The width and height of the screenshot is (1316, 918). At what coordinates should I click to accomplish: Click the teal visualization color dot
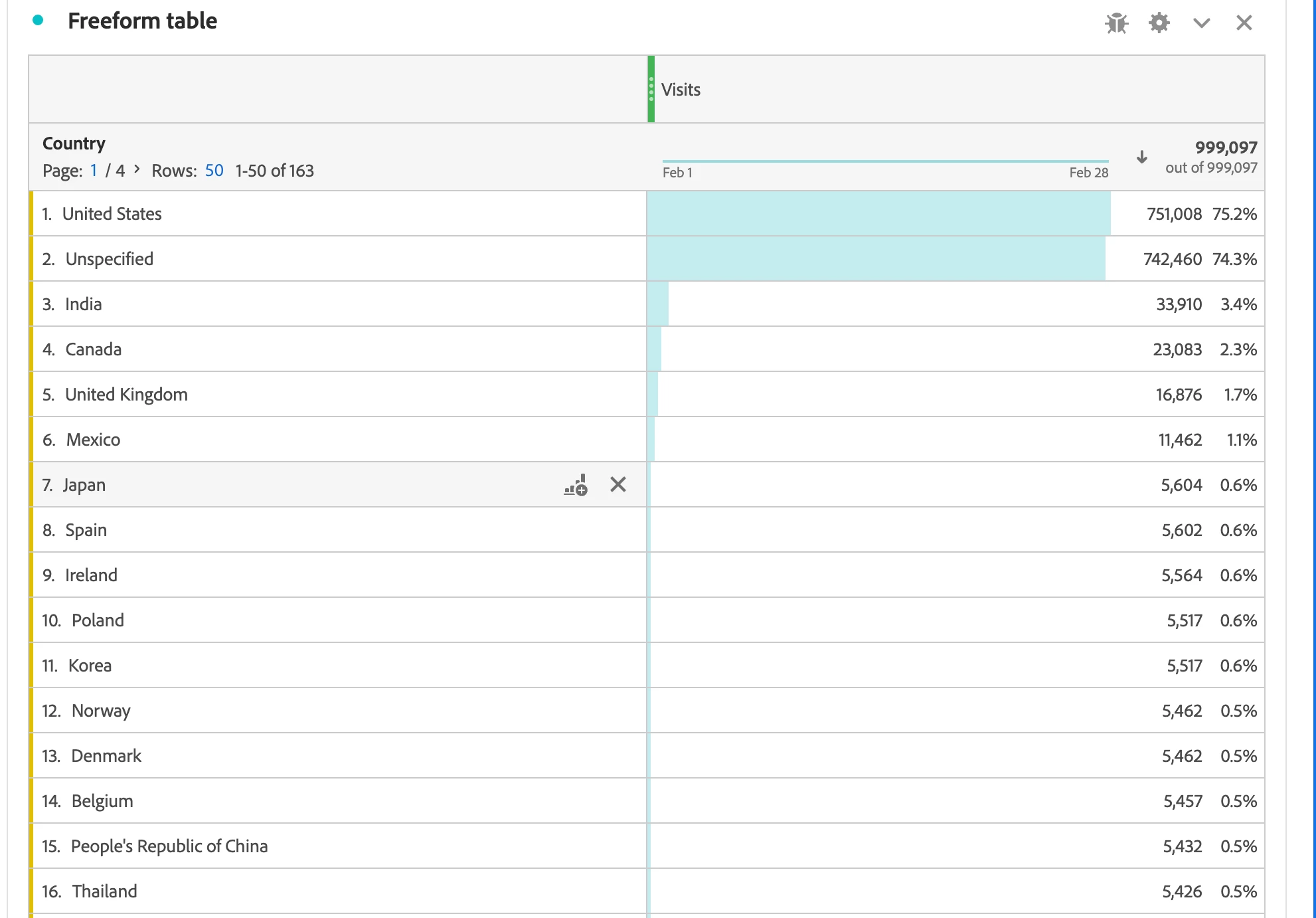point(38,21)
